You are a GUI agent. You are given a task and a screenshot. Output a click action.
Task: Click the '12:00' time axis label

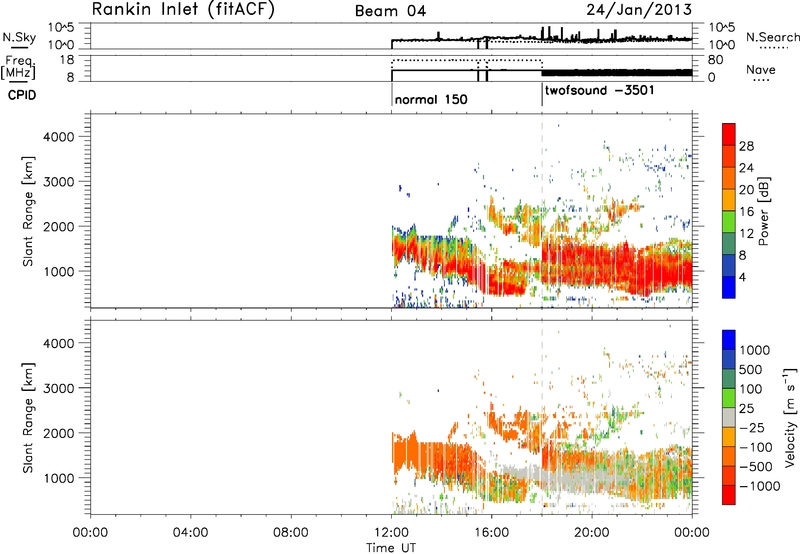point(391,533)
